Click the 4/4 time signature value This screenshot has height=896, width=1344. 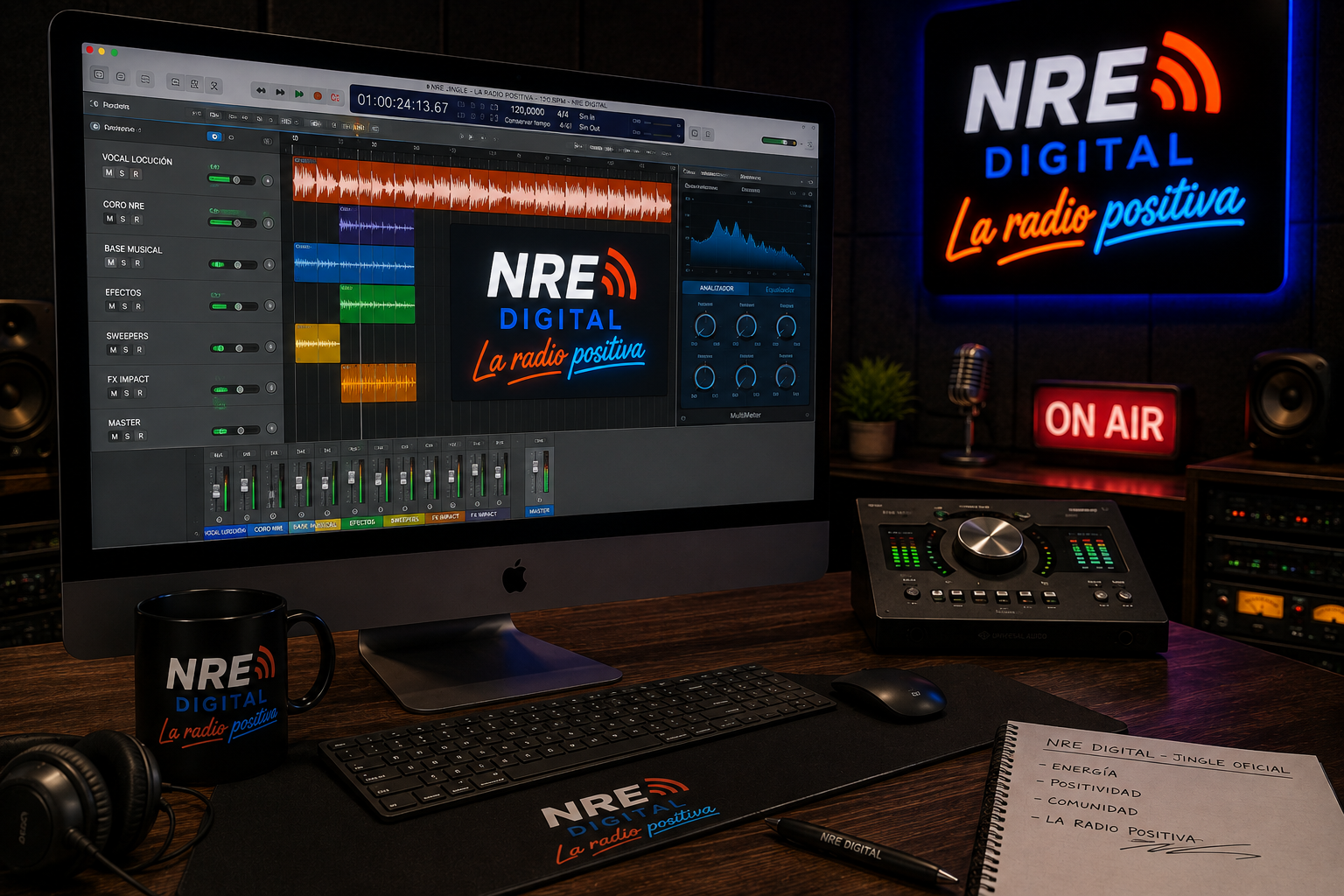tap(563, 114)
